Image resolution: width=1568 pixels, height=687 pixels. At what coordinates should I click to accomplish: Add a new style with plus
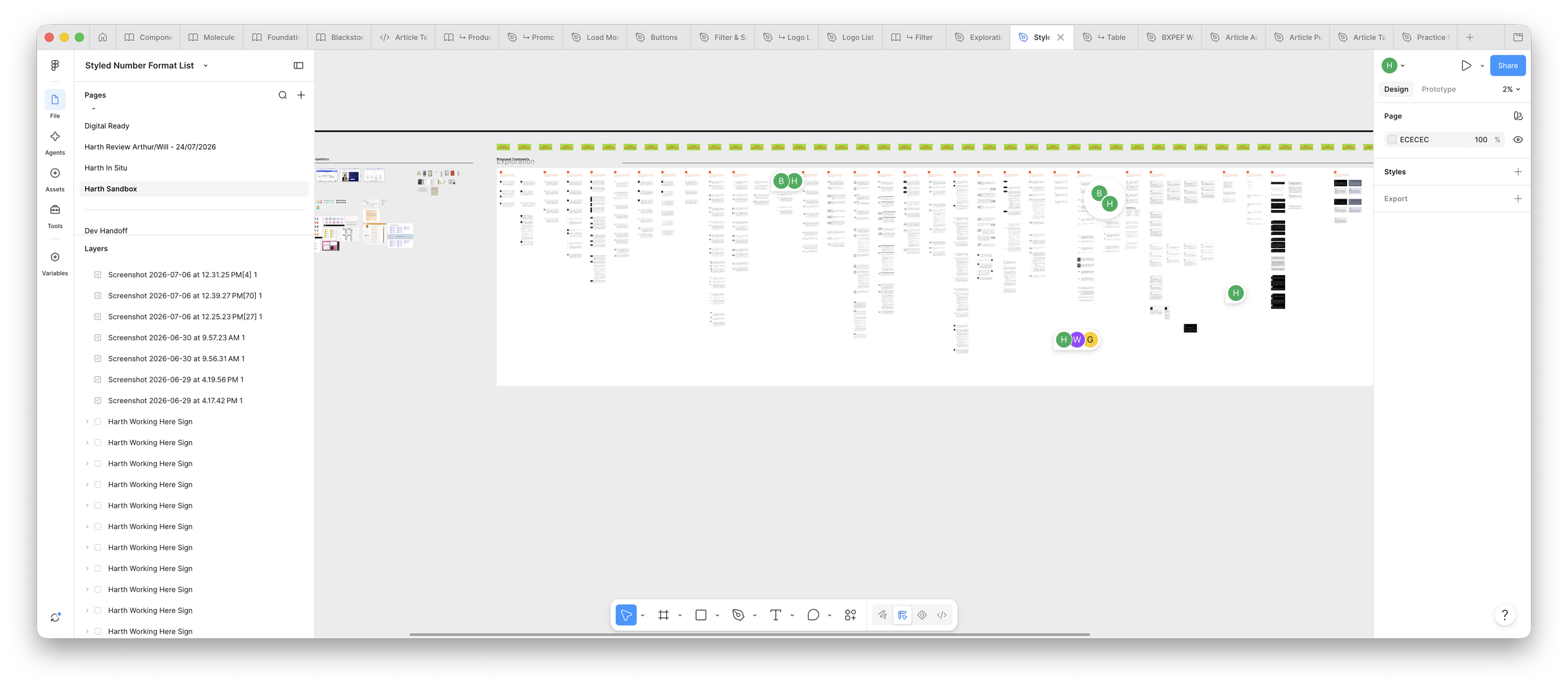pos(1518,172)
